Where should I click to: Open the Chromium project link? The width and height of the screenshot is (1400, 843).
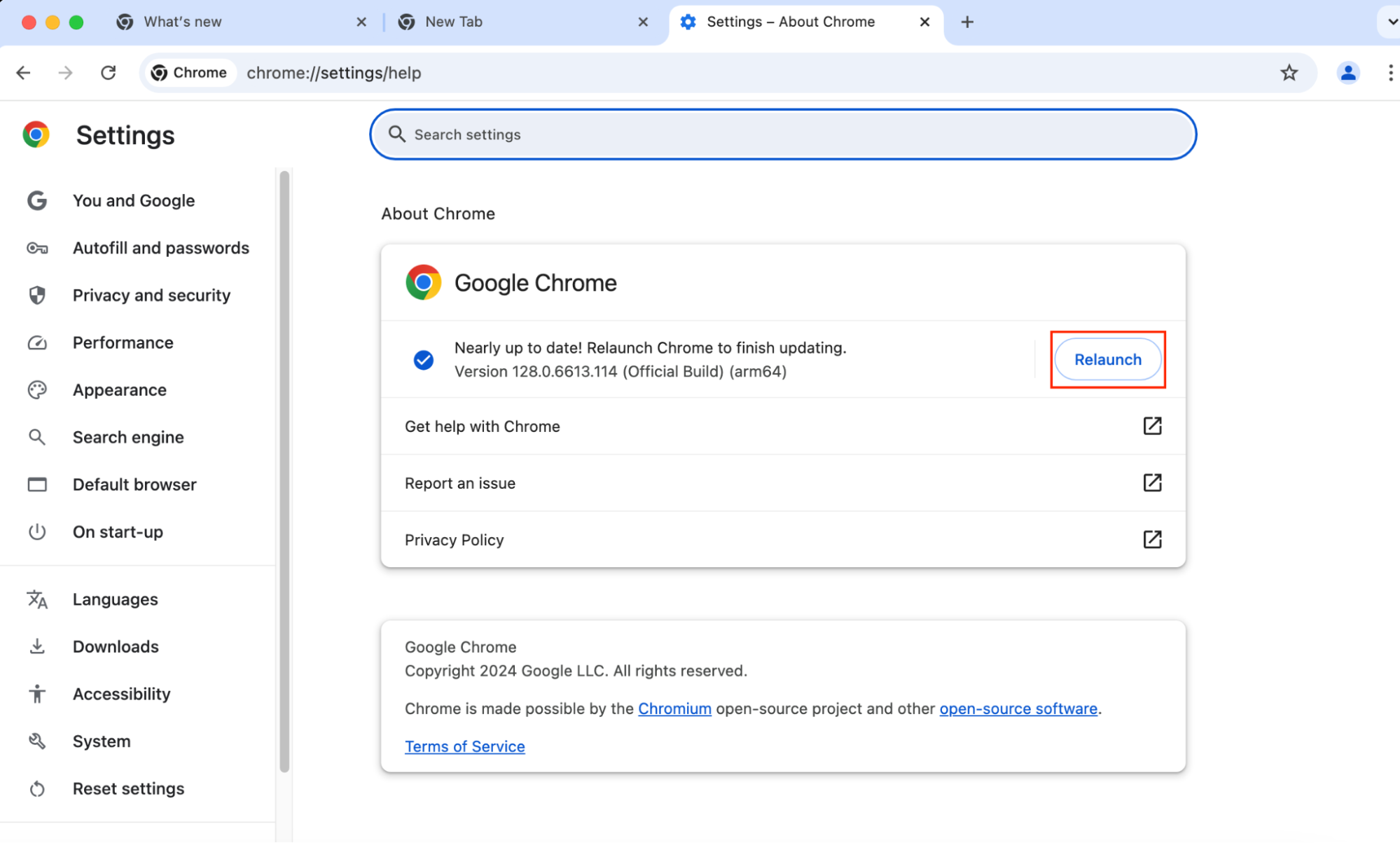(674, 708)
